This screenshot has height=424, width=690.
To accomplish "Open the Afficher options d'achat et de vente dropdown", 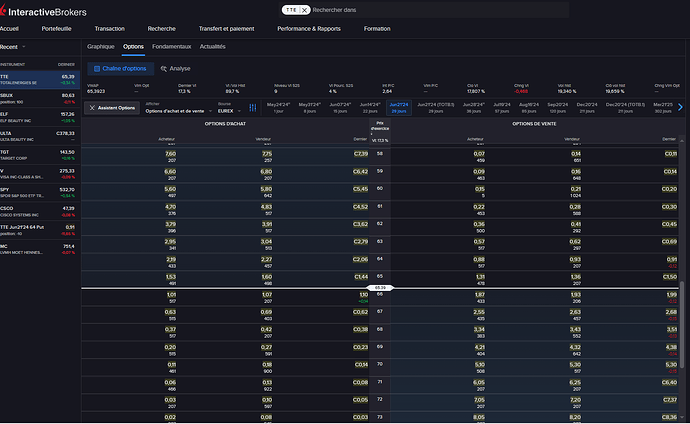I will pos(176,111).
